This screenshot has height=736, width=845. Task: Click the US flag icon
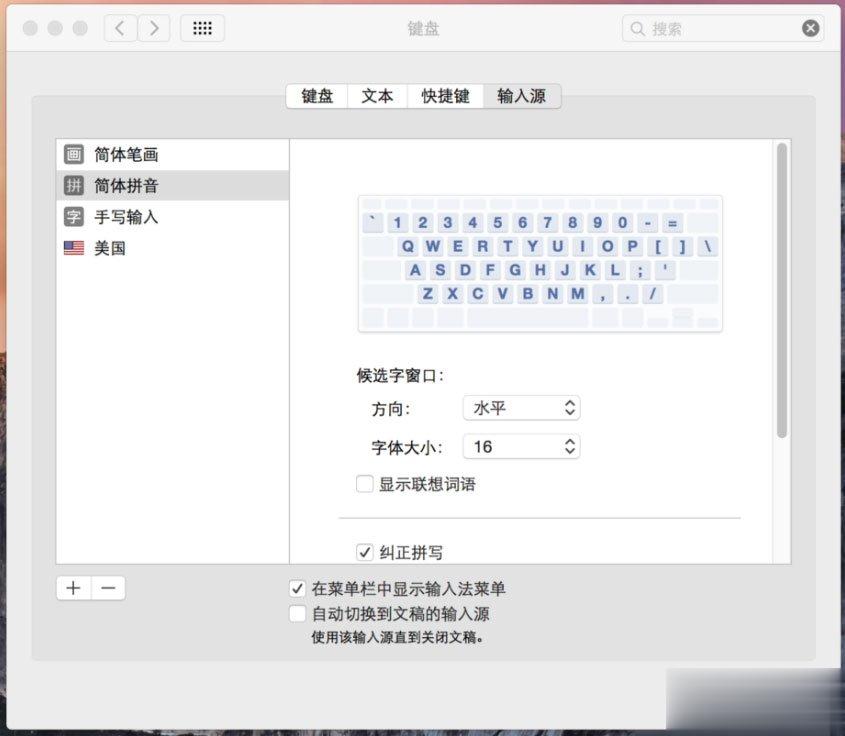74,248
